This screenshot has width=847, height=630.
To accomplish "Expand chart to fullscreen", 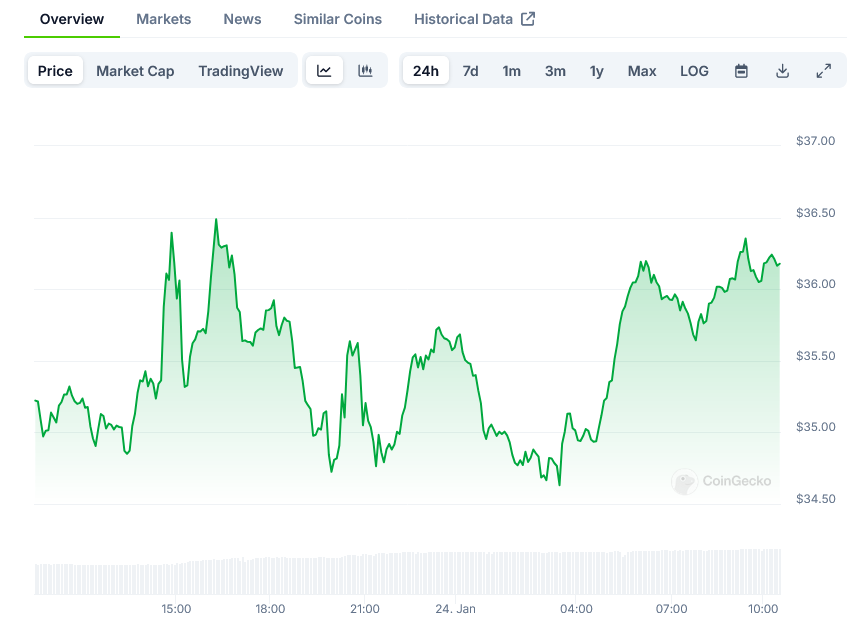I will tap(823, 71).
